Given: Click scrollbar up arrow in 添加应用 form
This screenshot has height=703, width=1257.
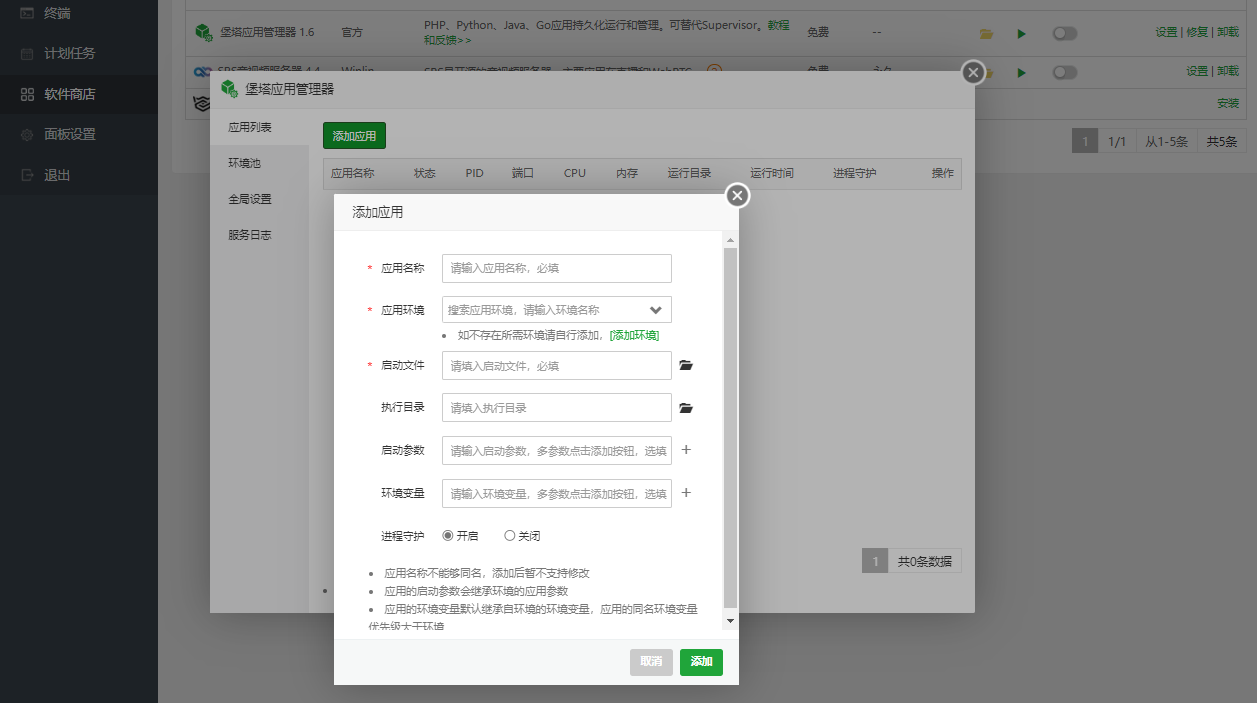Looking at the screenshot, I should click(730, 241).
